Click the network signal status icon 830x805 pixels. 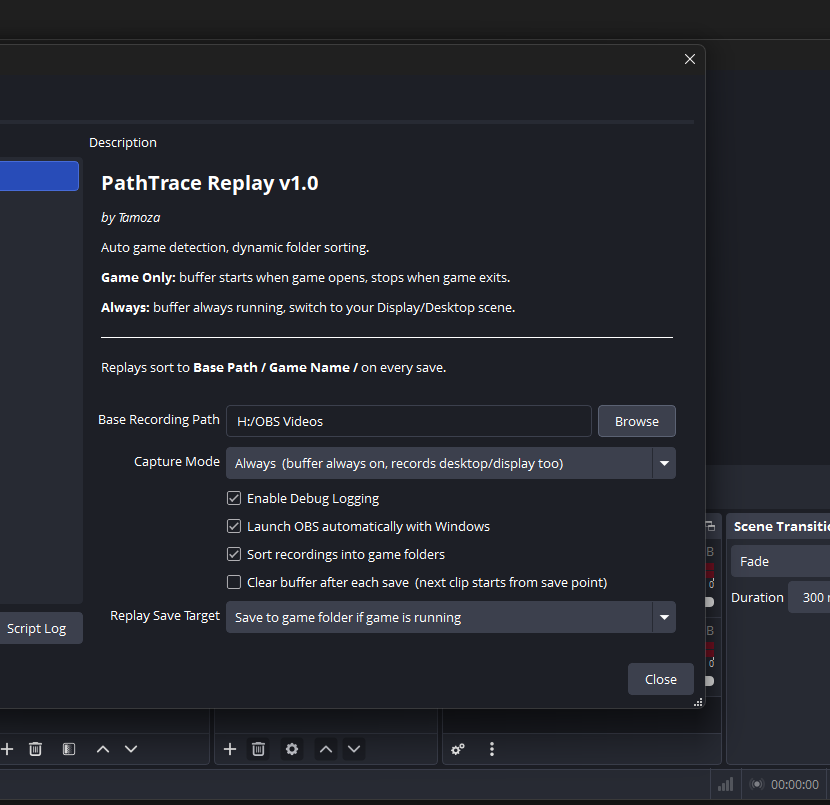(725, 784)
